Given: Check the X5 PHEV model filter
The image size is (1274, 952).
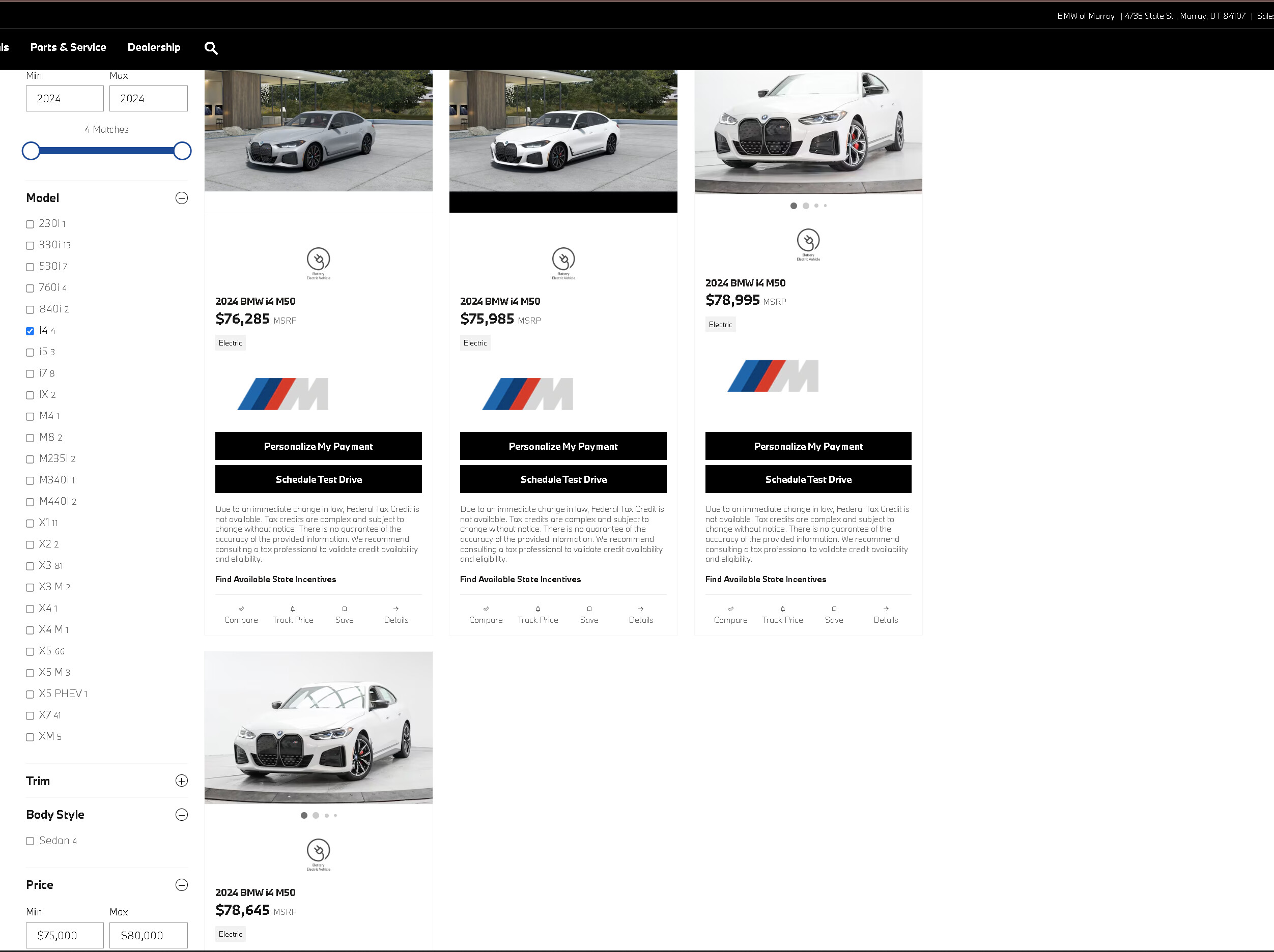Looking at the screenshot, I should pyautogui.click(x=30, y=695).
